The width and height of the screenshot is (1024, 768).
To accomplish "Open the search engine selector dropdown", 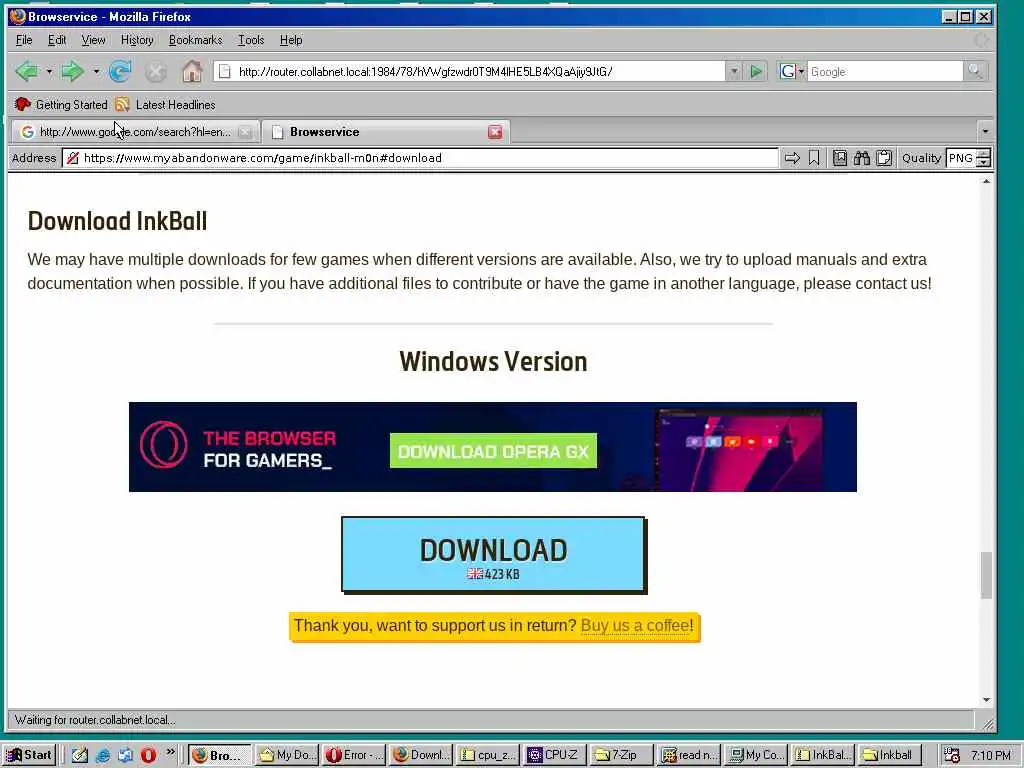I will 792,71.
